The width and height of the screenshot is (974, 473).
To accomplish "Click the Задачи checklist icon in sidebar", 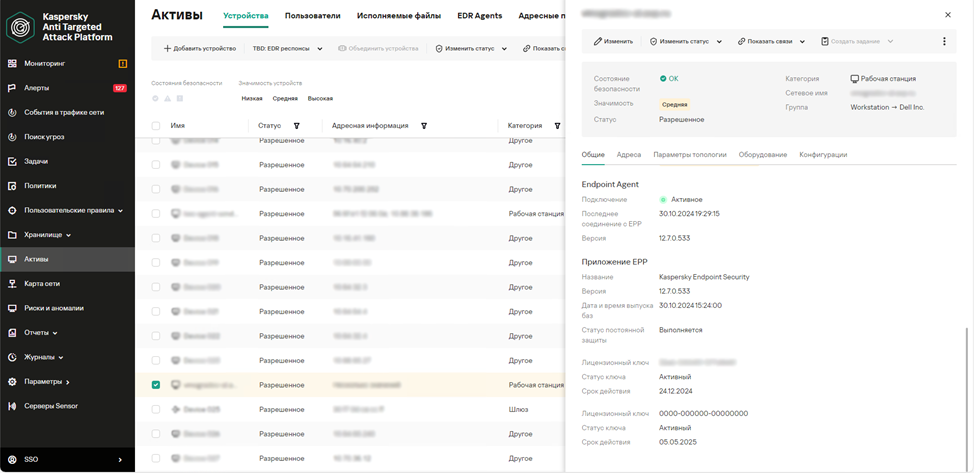I will click(x=12, y=161).
